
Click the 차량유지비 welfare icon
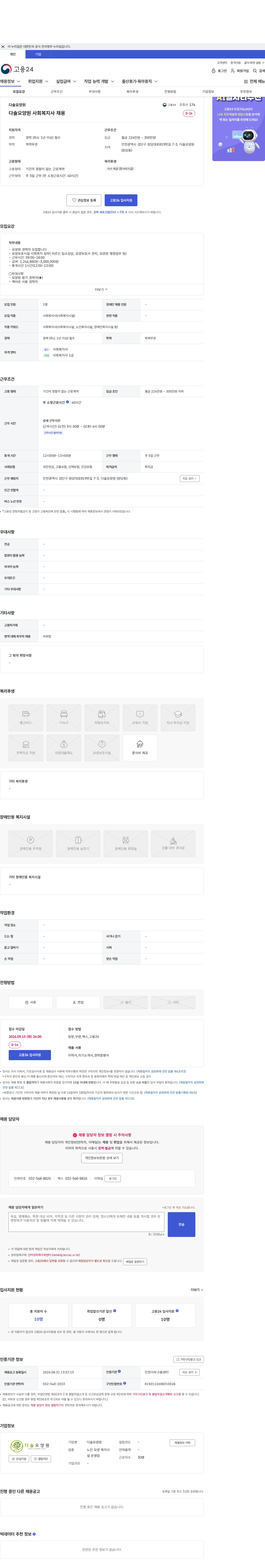pos(102,718)
